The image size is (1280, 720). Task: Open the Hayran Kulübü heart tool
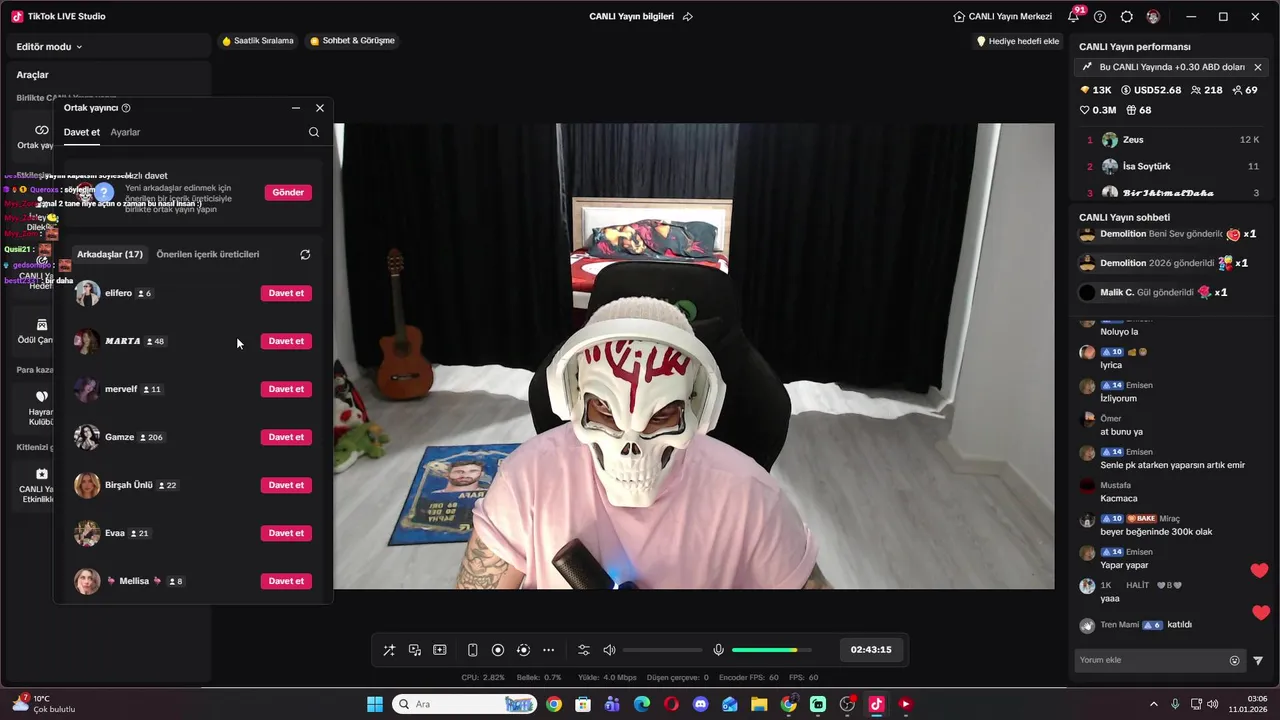41,396
